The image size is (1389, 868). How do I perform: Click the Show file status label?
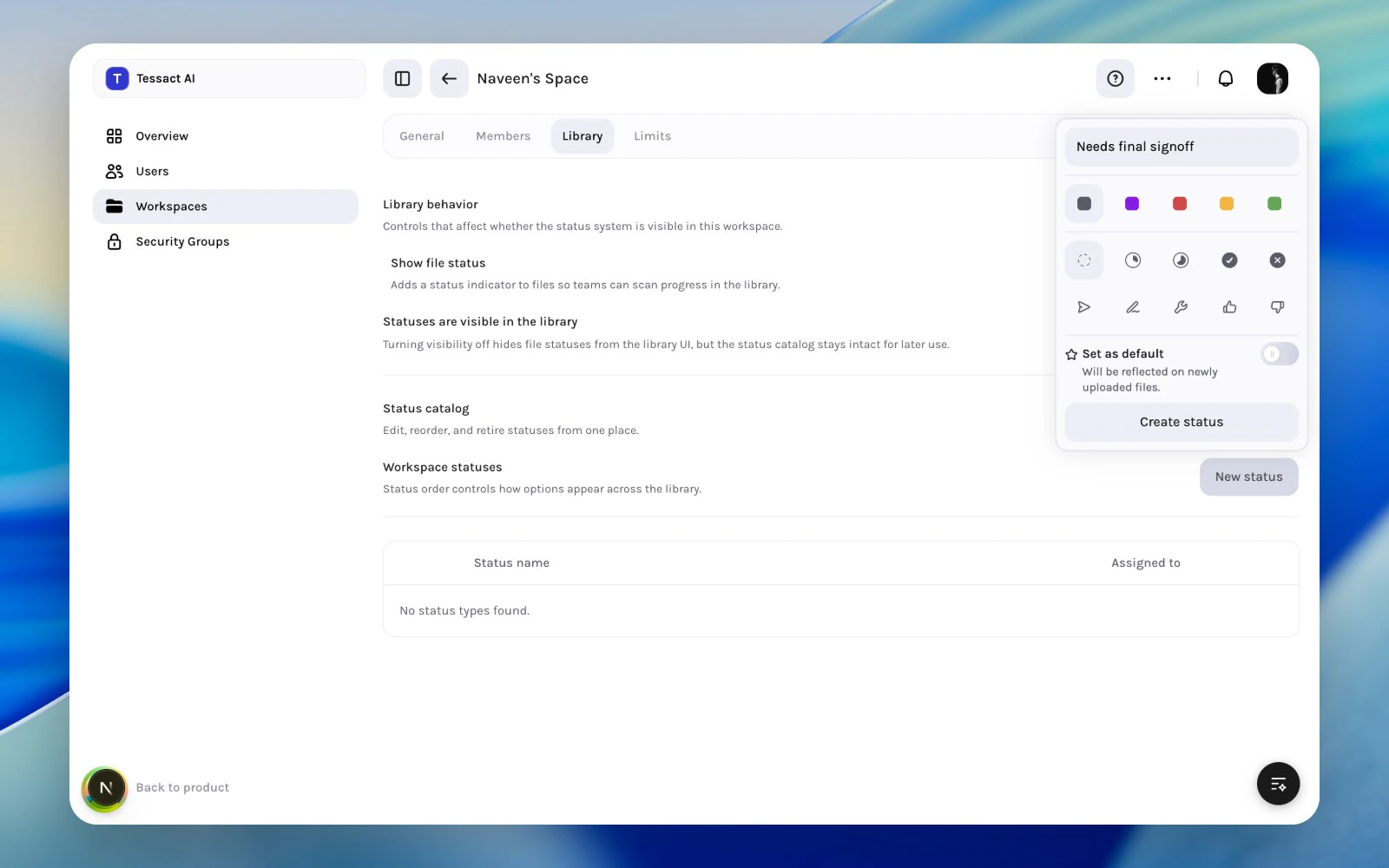tap(438, 263)
